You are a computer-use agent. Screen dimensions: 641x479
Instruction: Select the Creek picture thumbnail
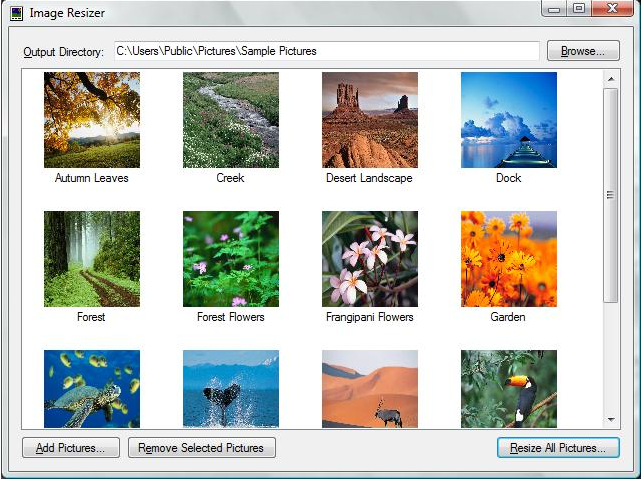pos(231,120)
